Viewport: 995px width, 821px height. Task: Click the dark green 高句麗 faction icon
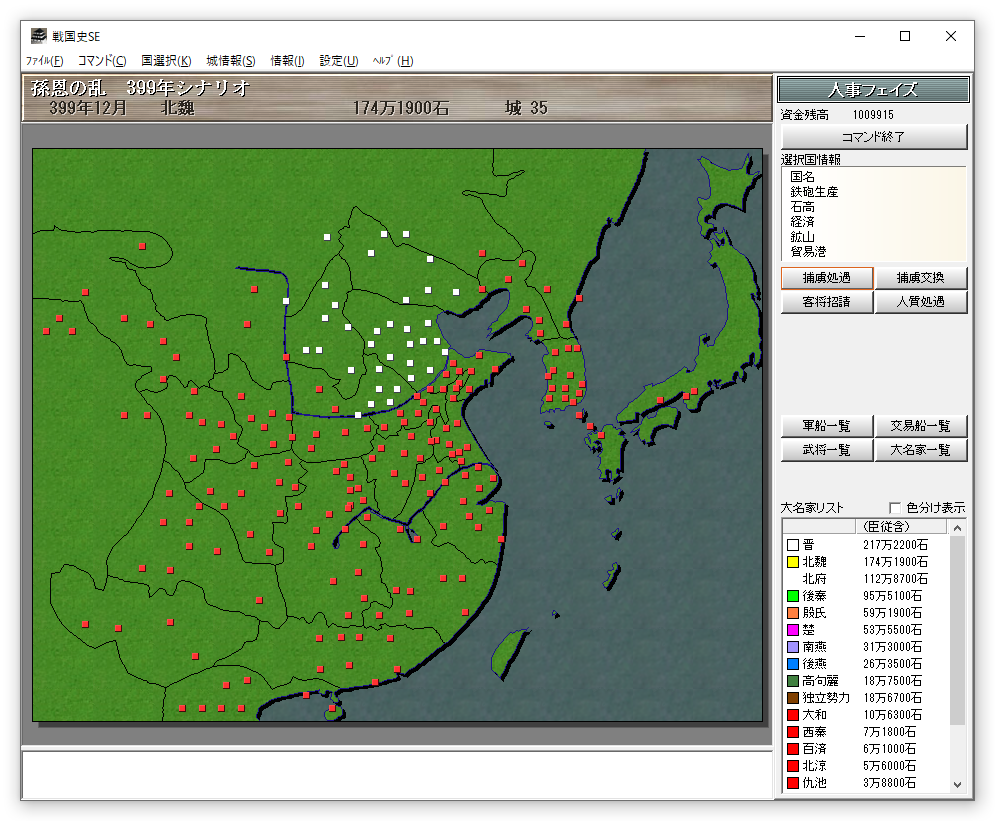[x=793, y=681]
